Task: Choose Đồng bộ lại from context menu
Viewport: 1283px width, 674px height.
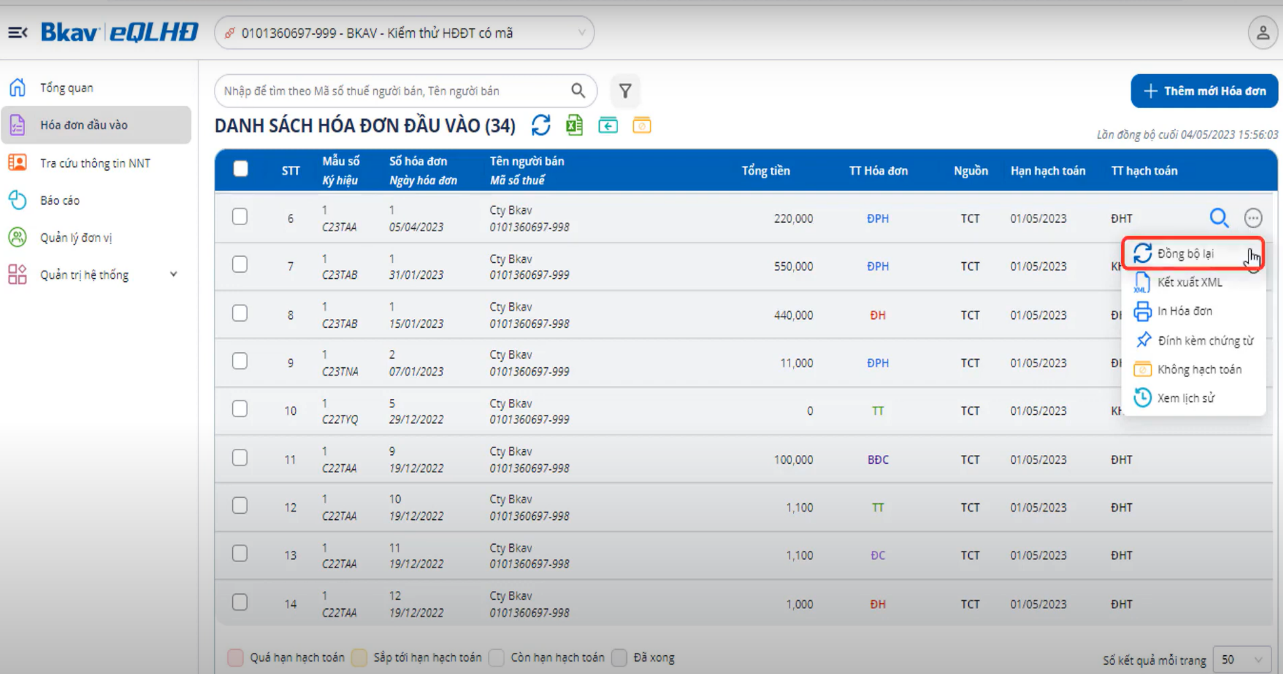Action: (x=1194, y=254)
